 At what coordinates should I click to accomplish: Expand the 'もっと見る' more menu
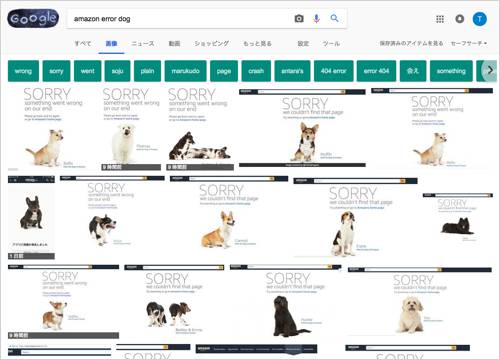point(257,43)
